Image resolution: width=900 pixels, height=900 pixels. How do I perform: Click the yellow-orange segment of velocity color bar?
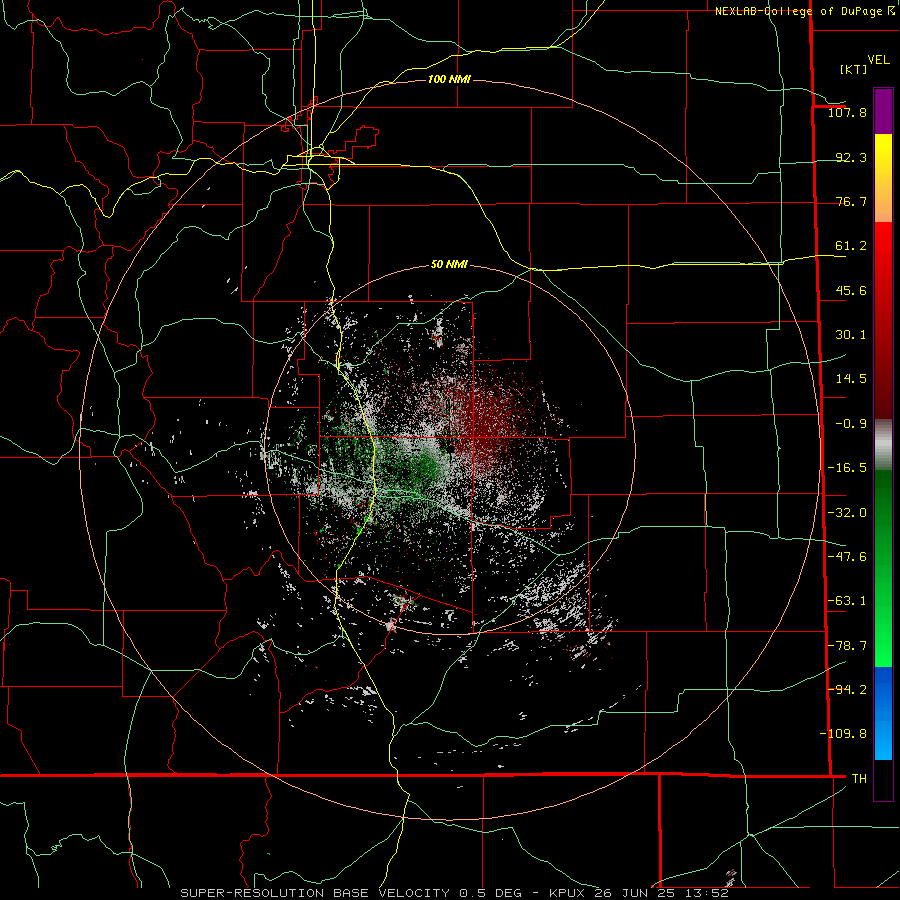883,178
